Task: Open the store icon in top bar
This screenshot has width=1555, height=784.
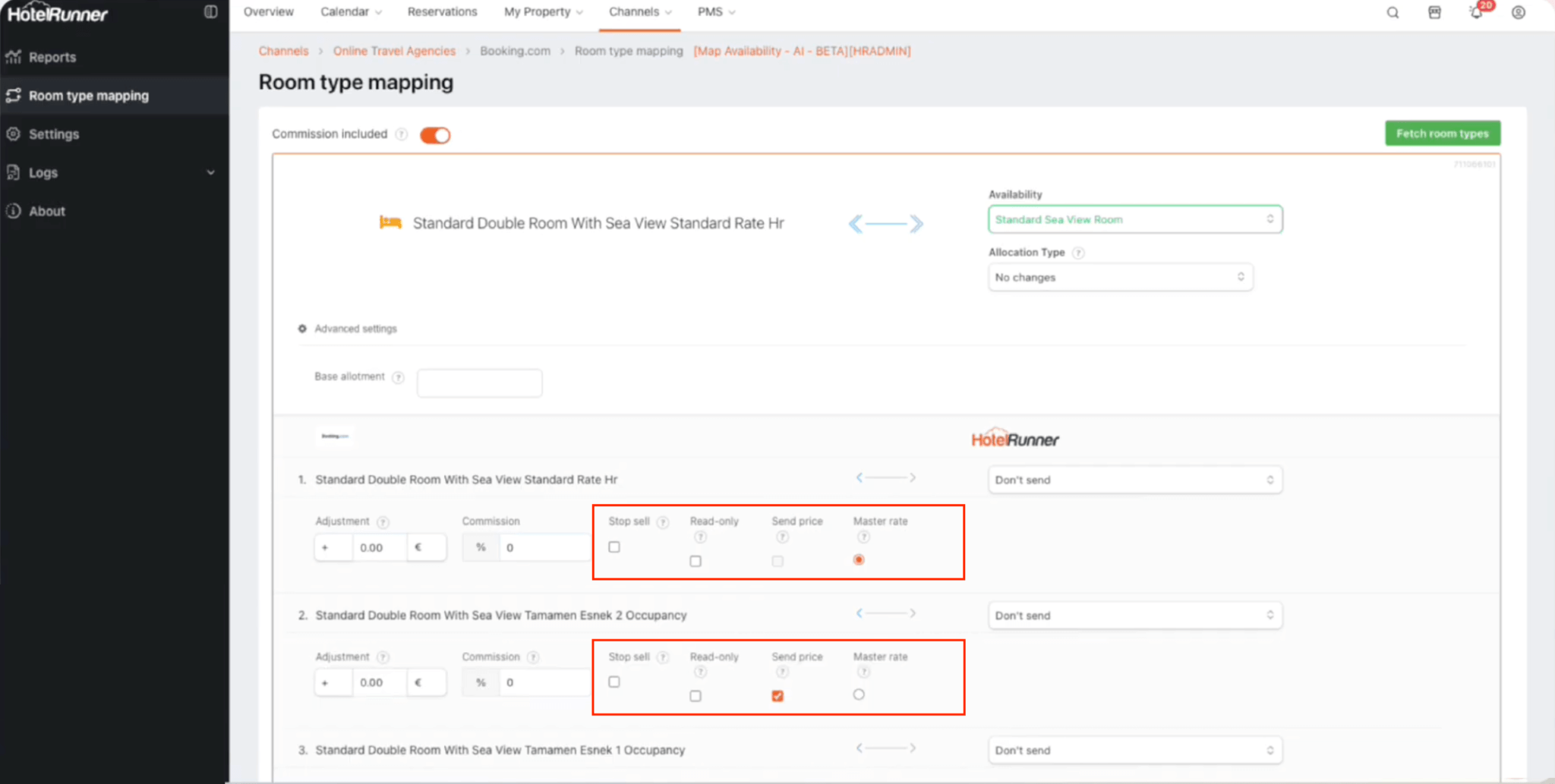Action: click(1434, 13)
